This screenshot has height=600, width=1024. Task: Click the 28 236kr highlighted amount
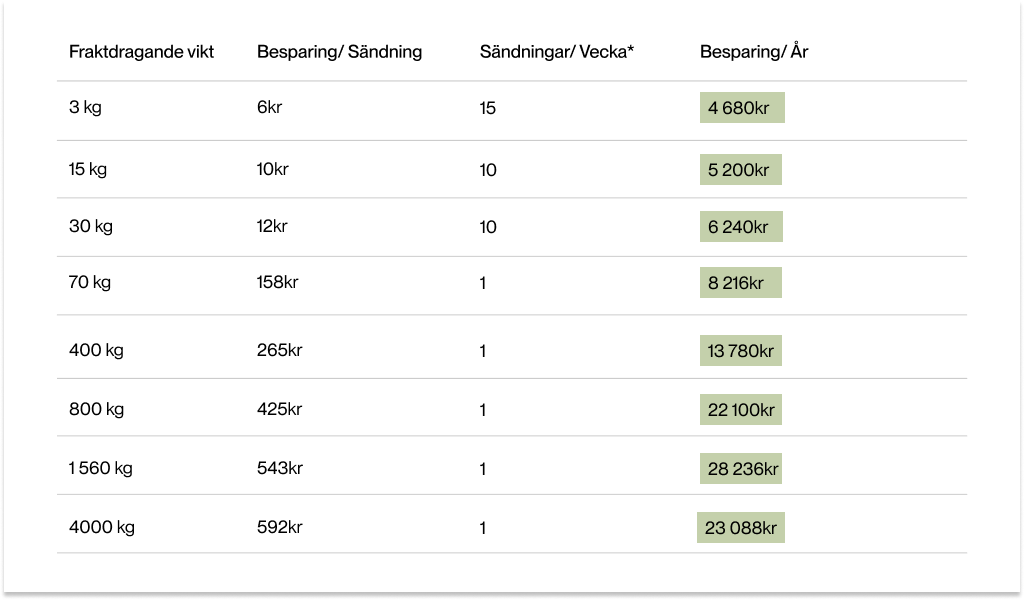(x=741, y=469)
